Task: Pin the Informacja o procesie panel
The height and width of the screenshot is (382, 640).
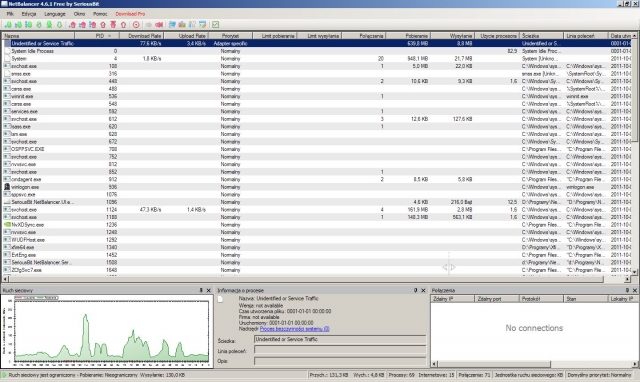Action: click(x=416, y=290)
